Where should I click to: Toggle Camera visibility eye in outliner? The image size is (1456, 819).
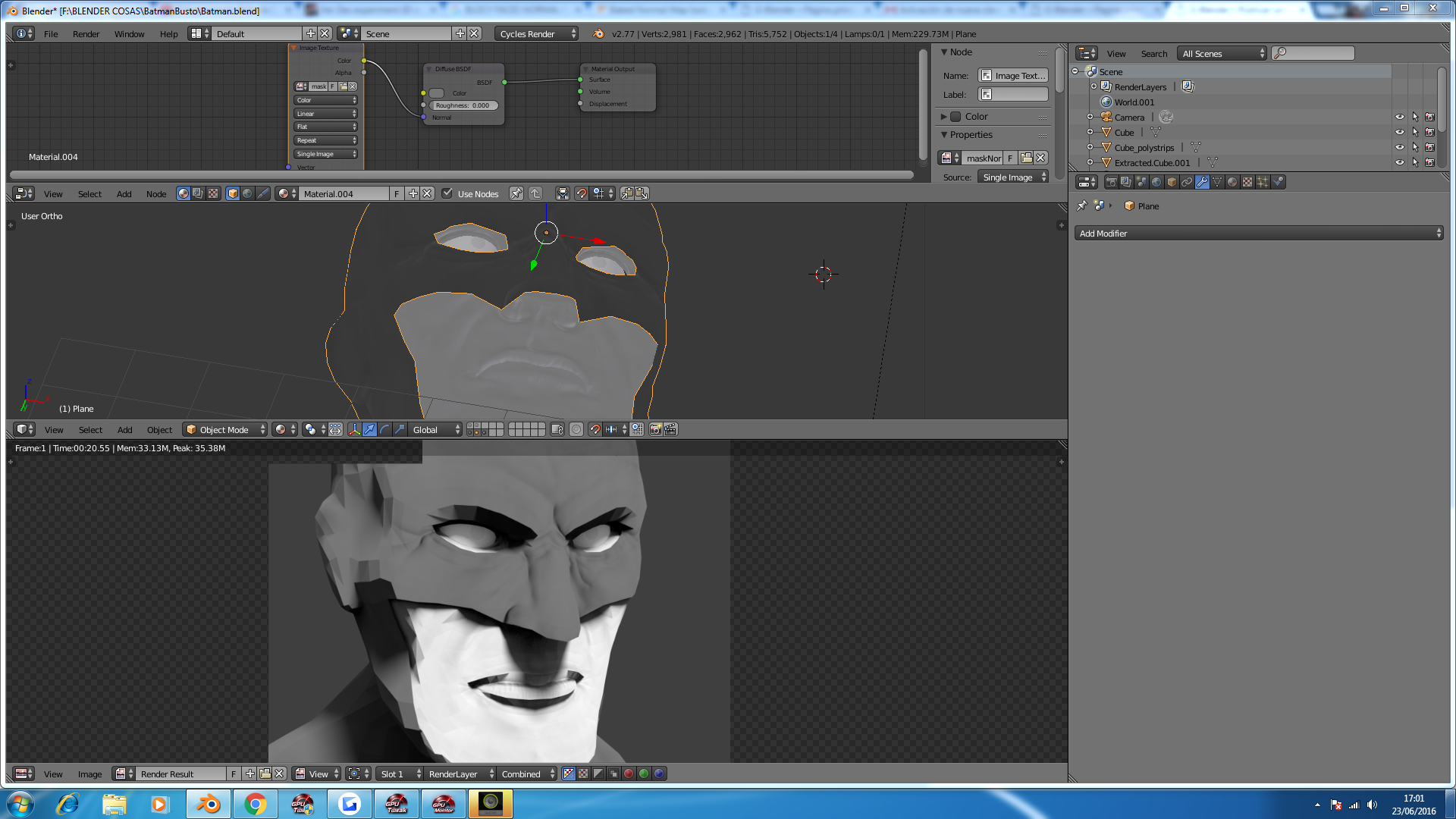coord(1400,117)
